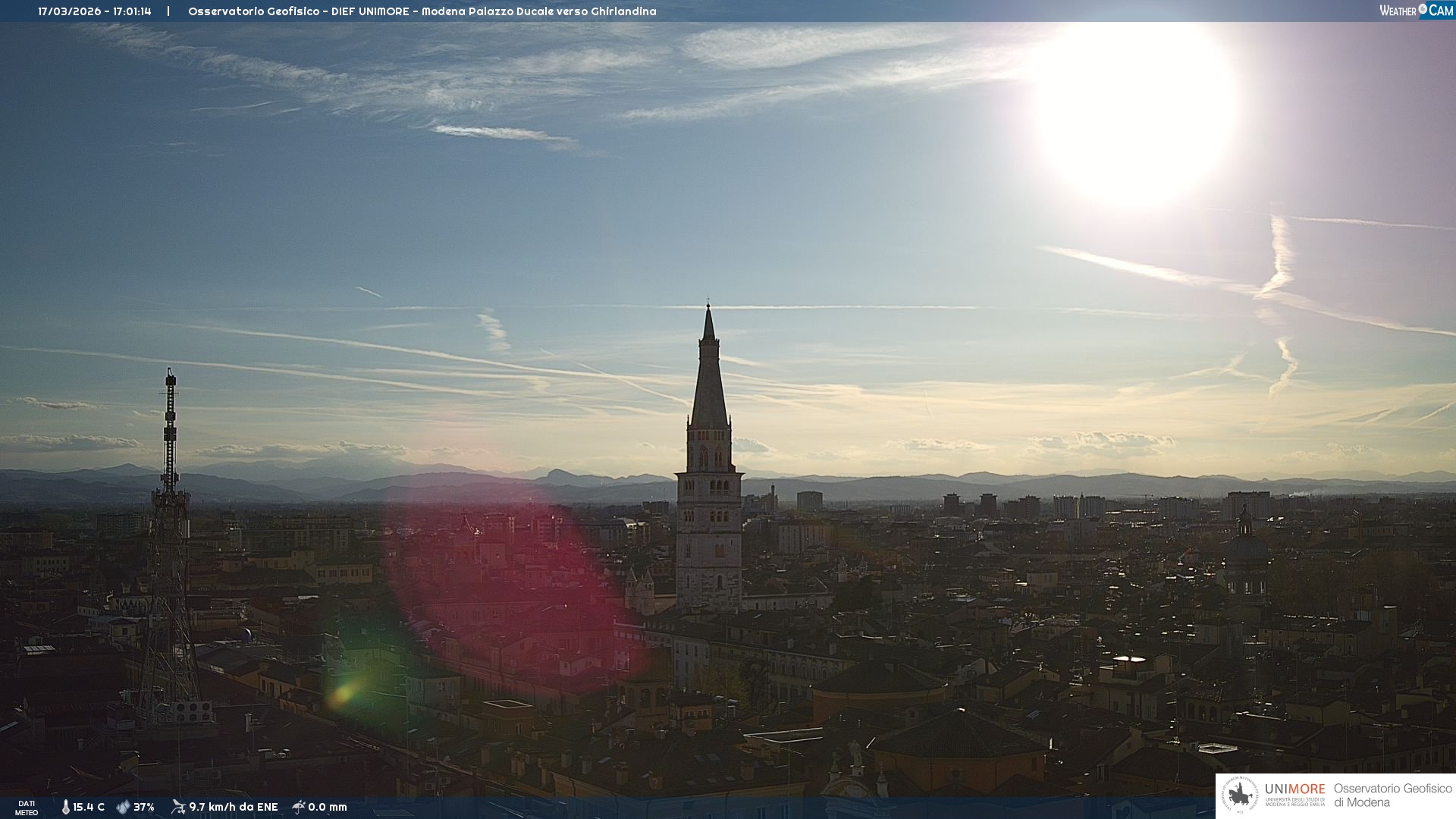Click the wind anemometer icon
This screenshot has height=819, width=1456.
coord(178,807)
